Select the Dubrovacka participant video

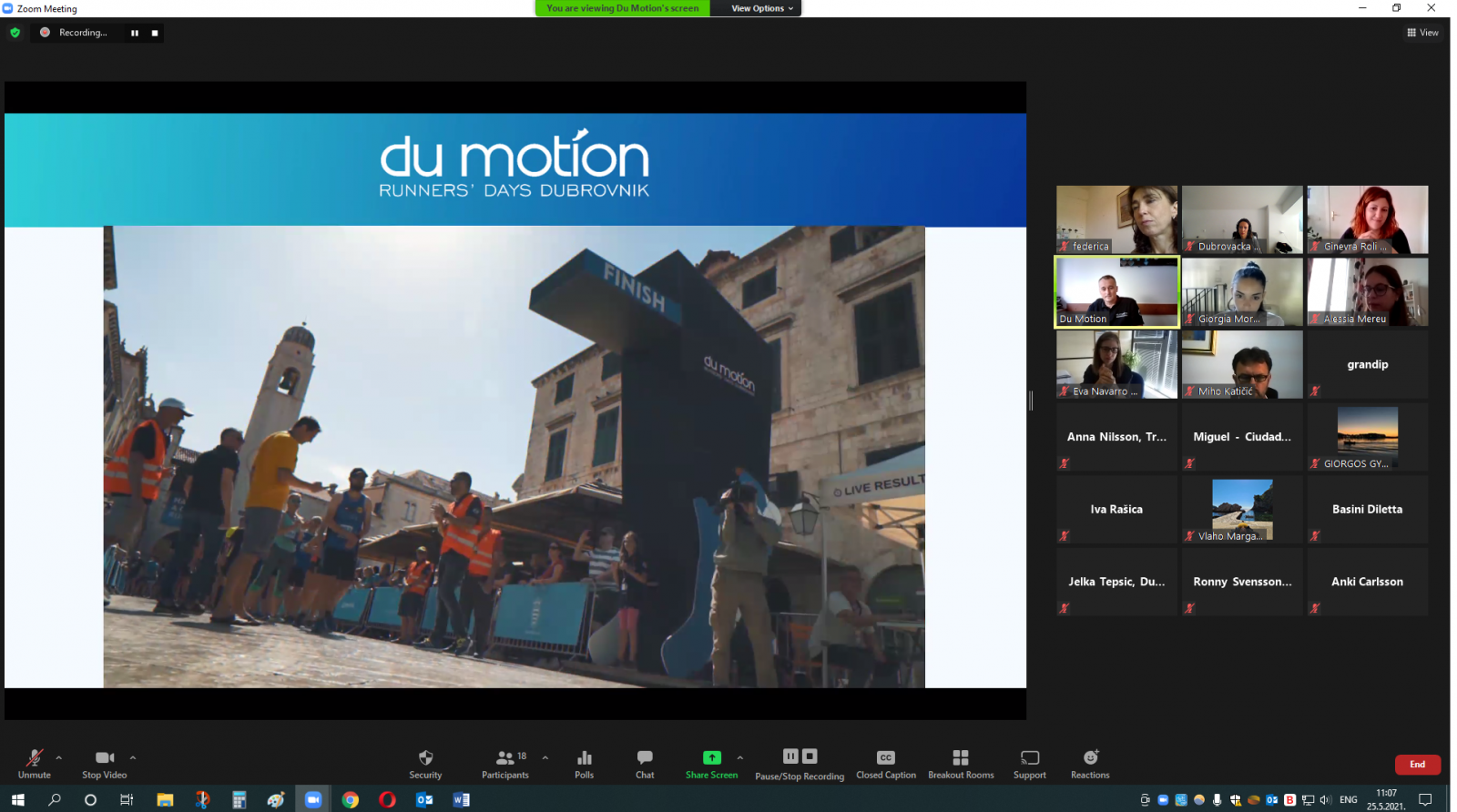coord(1242,219)
